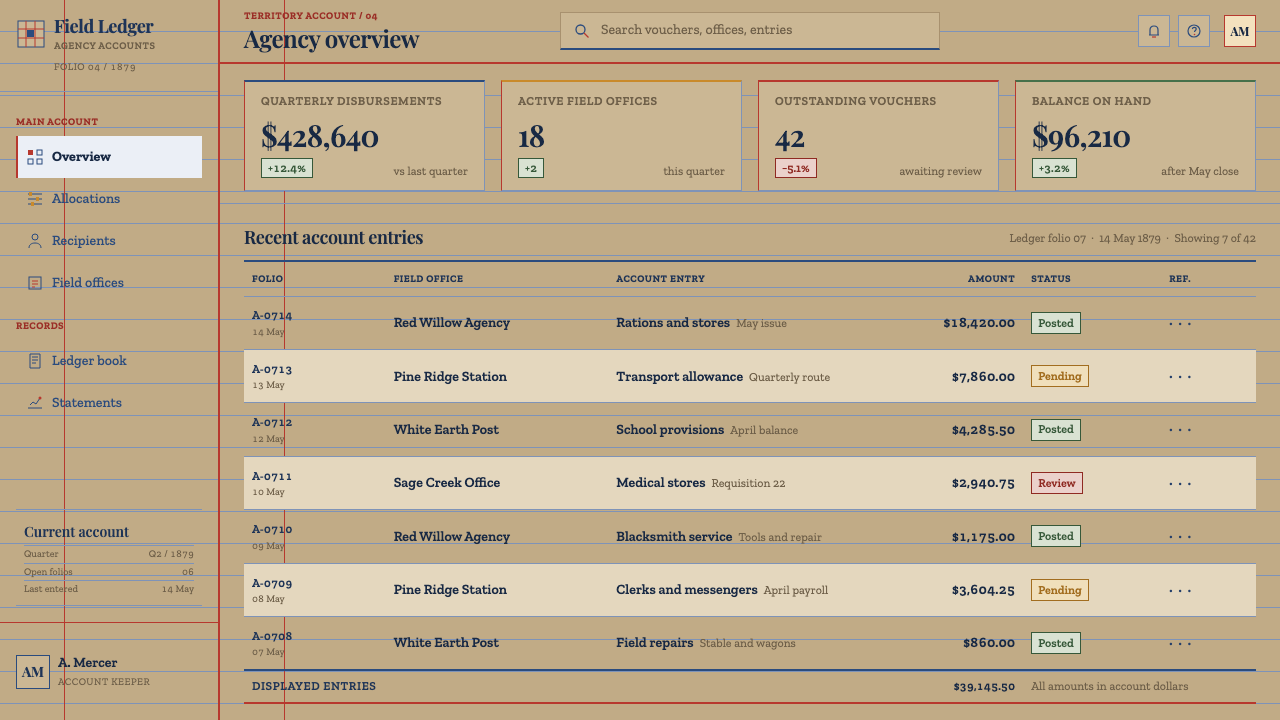Screen dimensions: 1280x720
Task: Click the Recipients person icon
Action: click(x=35, y=241)
